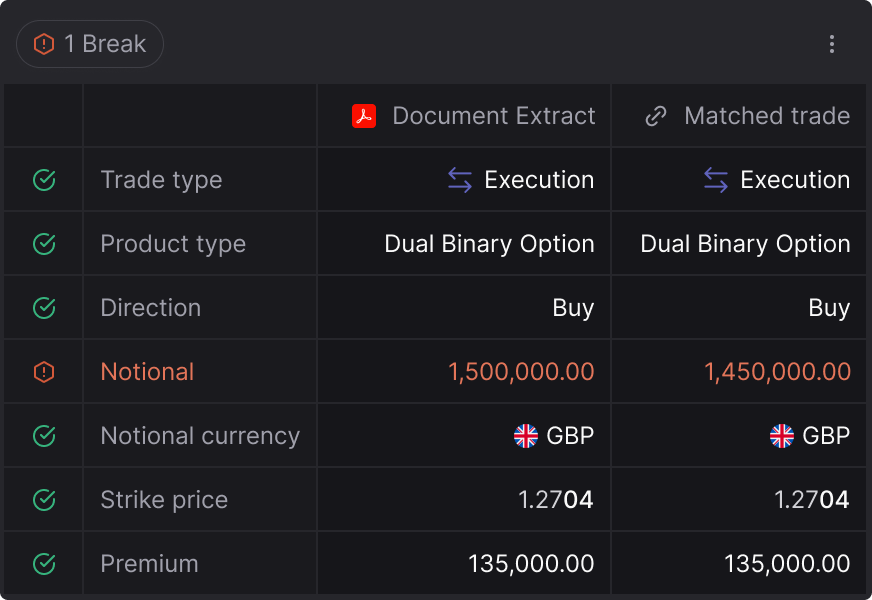The image size is (872, 600).
Task: Select the Matched trade notional 1,450,000.00 value
Action: (x=777, y=371)
